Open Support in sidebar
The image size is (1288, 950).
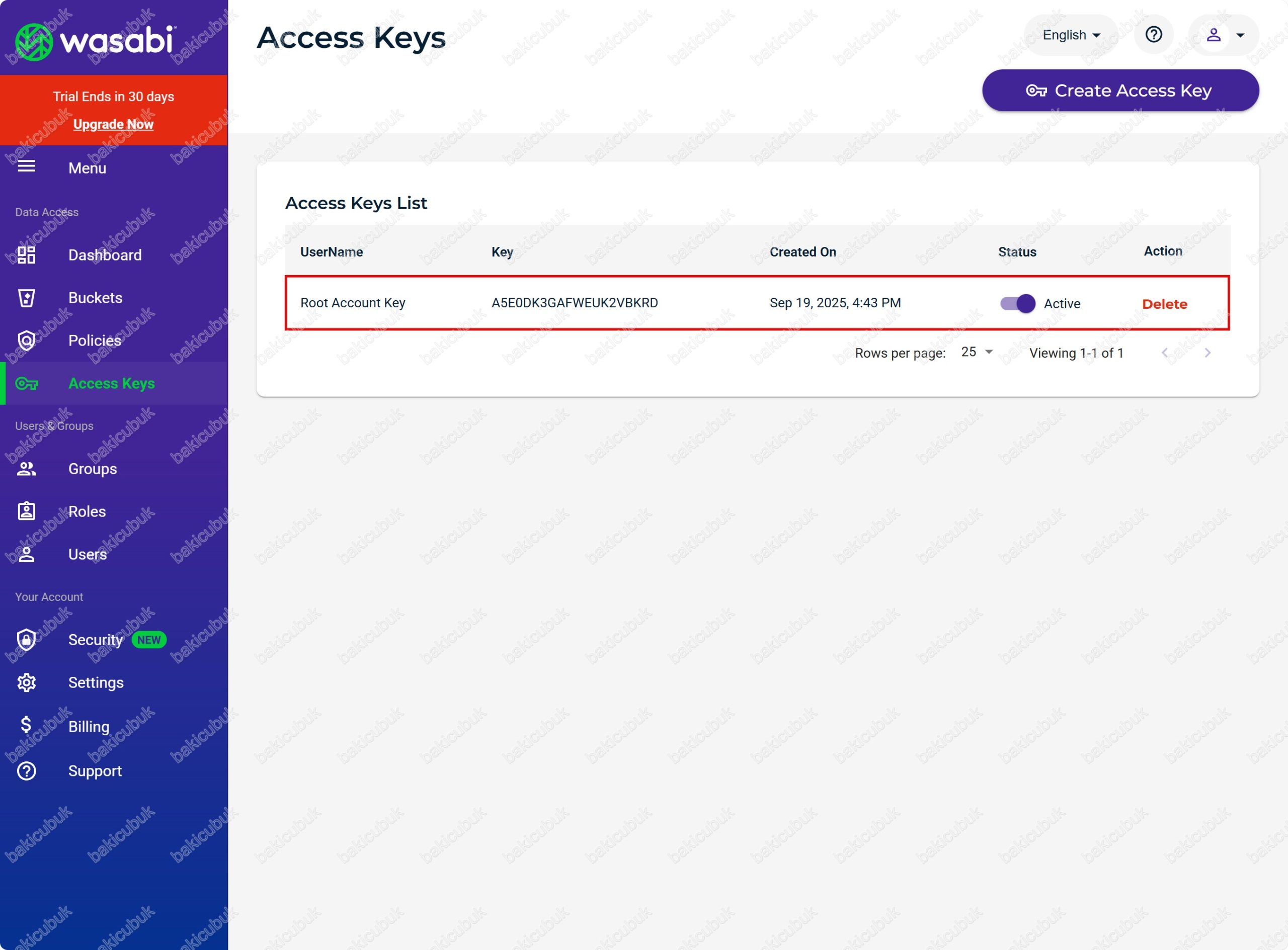[95, 770]
